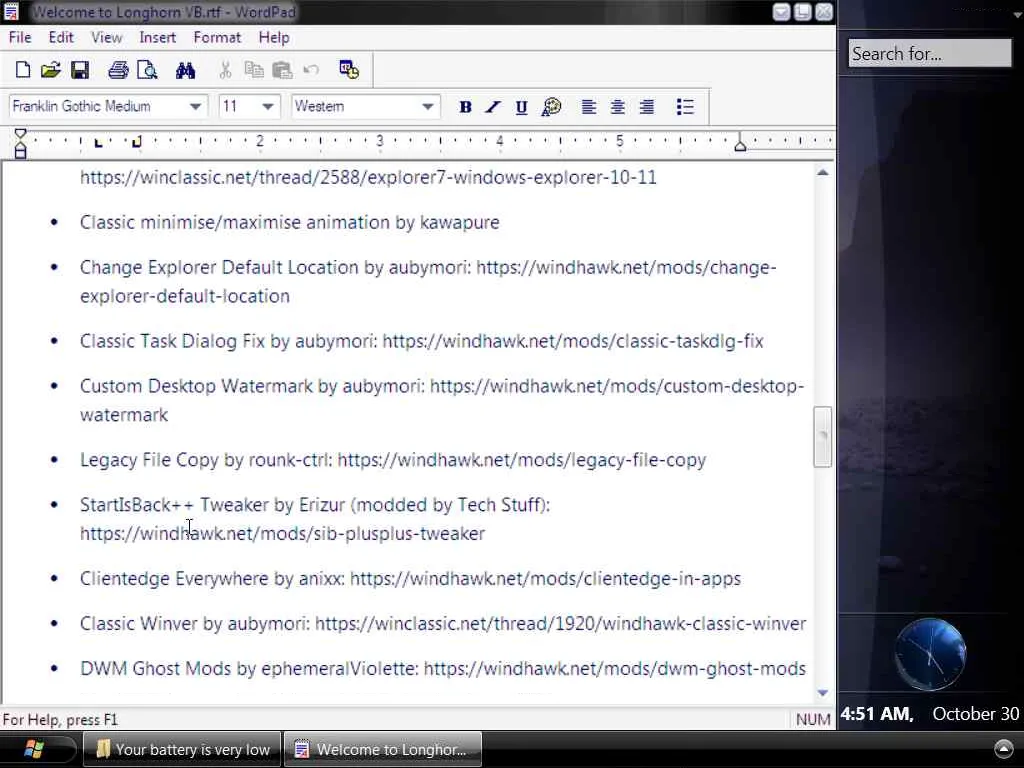Switch to the 'Welcome to Longhor...' taskbar button
The height and width of the screenshot is (768, 1024).
coord(383,749)
